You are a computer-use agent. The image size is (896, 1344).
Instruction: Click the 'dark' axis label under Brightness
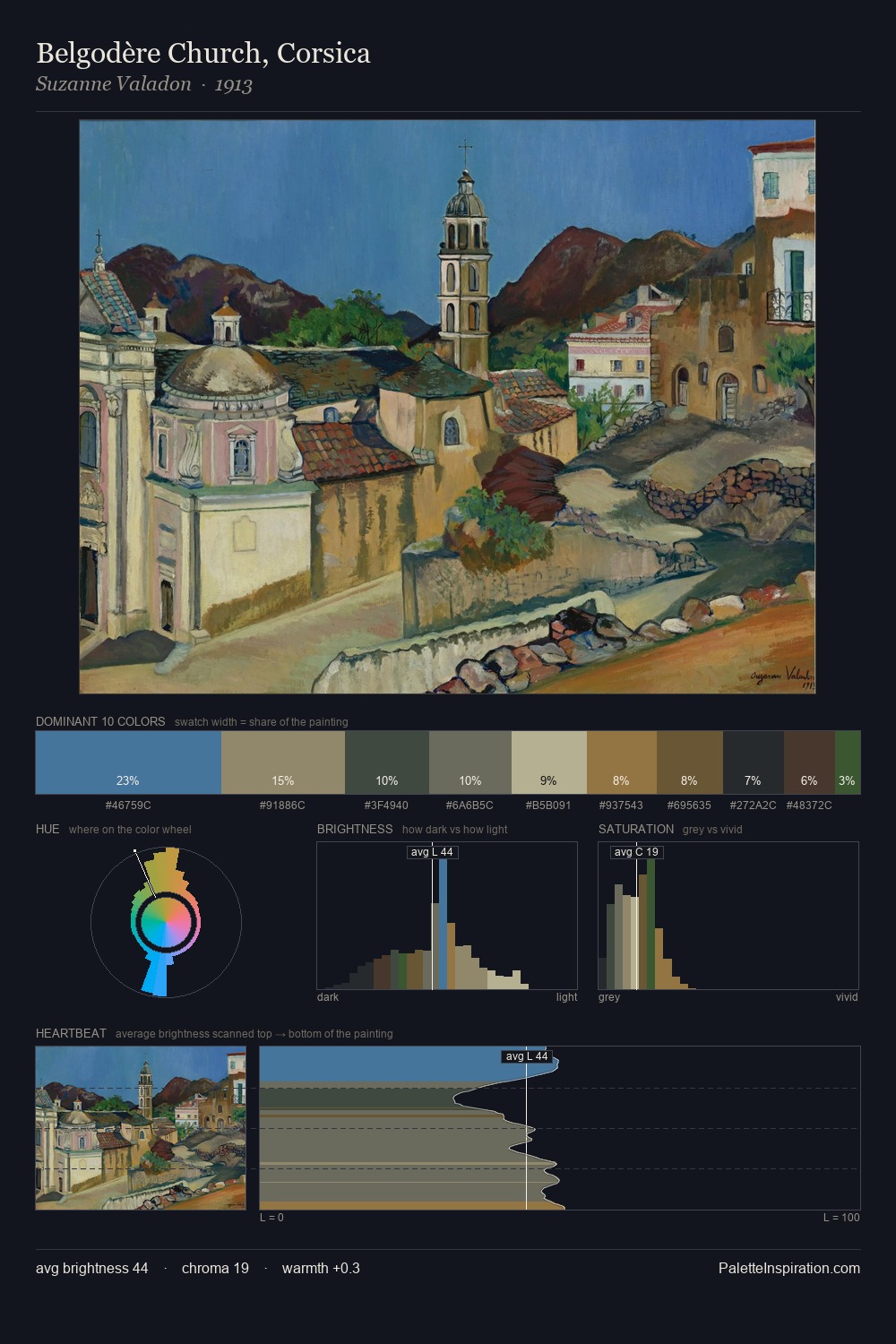click(328, 997)
